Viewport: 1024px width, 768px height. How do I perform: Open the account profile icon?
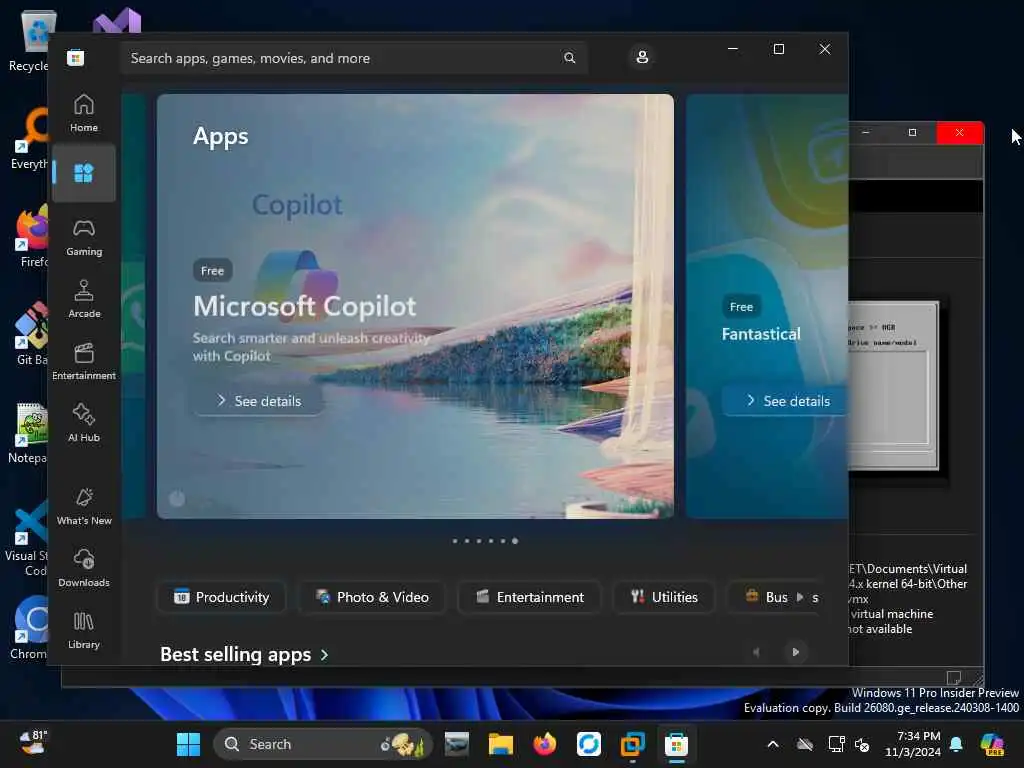tap(642, 57)
